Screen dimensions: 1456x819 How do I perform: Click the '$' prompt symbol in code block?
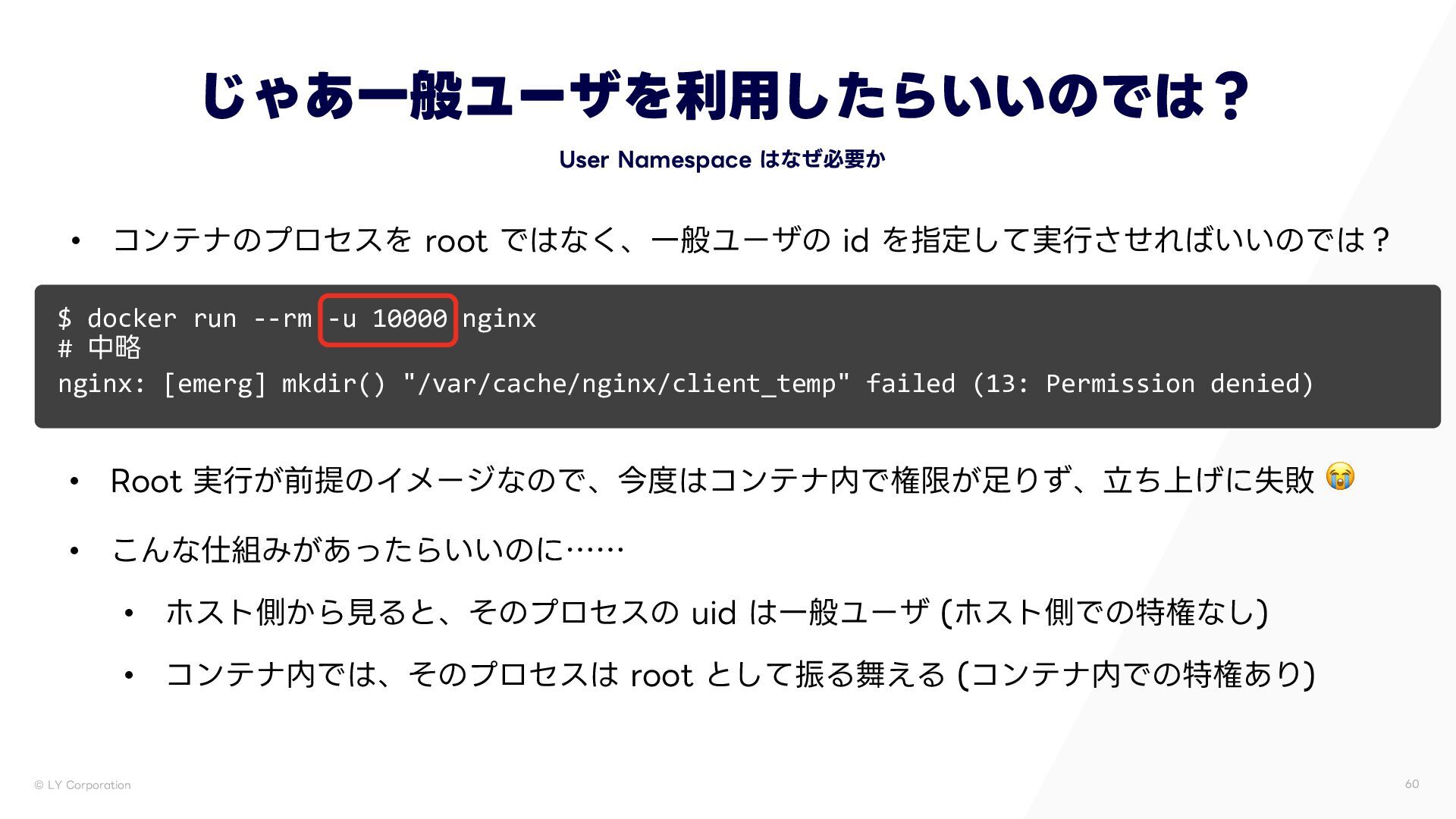coord(64,318)
